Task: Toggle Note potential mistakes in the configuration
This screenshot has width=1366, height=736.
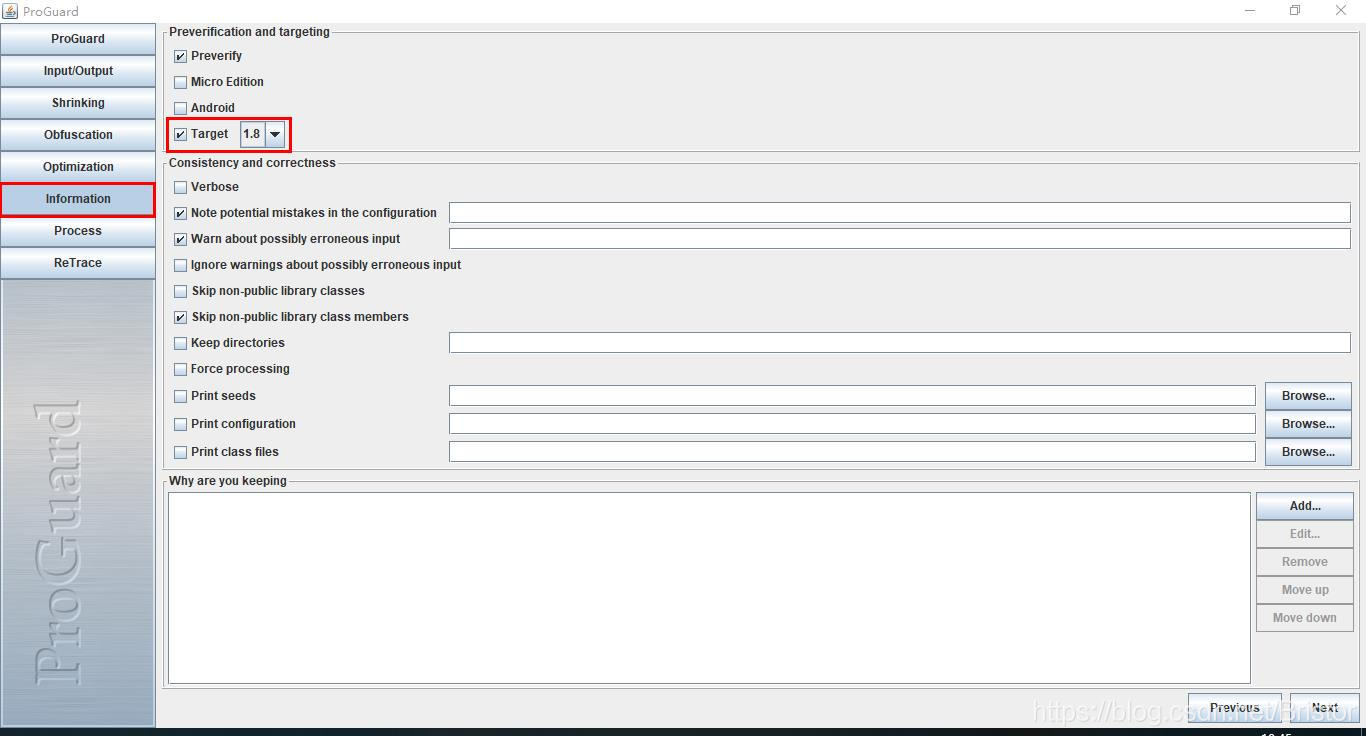Action: (180, 214)
